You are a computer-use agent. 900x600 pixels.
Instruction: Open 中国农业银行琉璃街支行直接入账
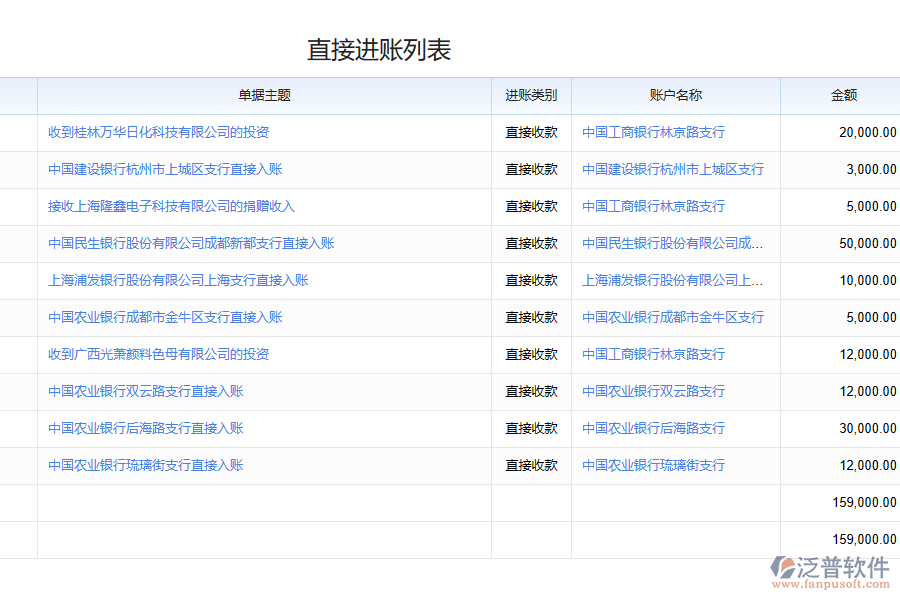pyautogui.click(x=147, y=465)
